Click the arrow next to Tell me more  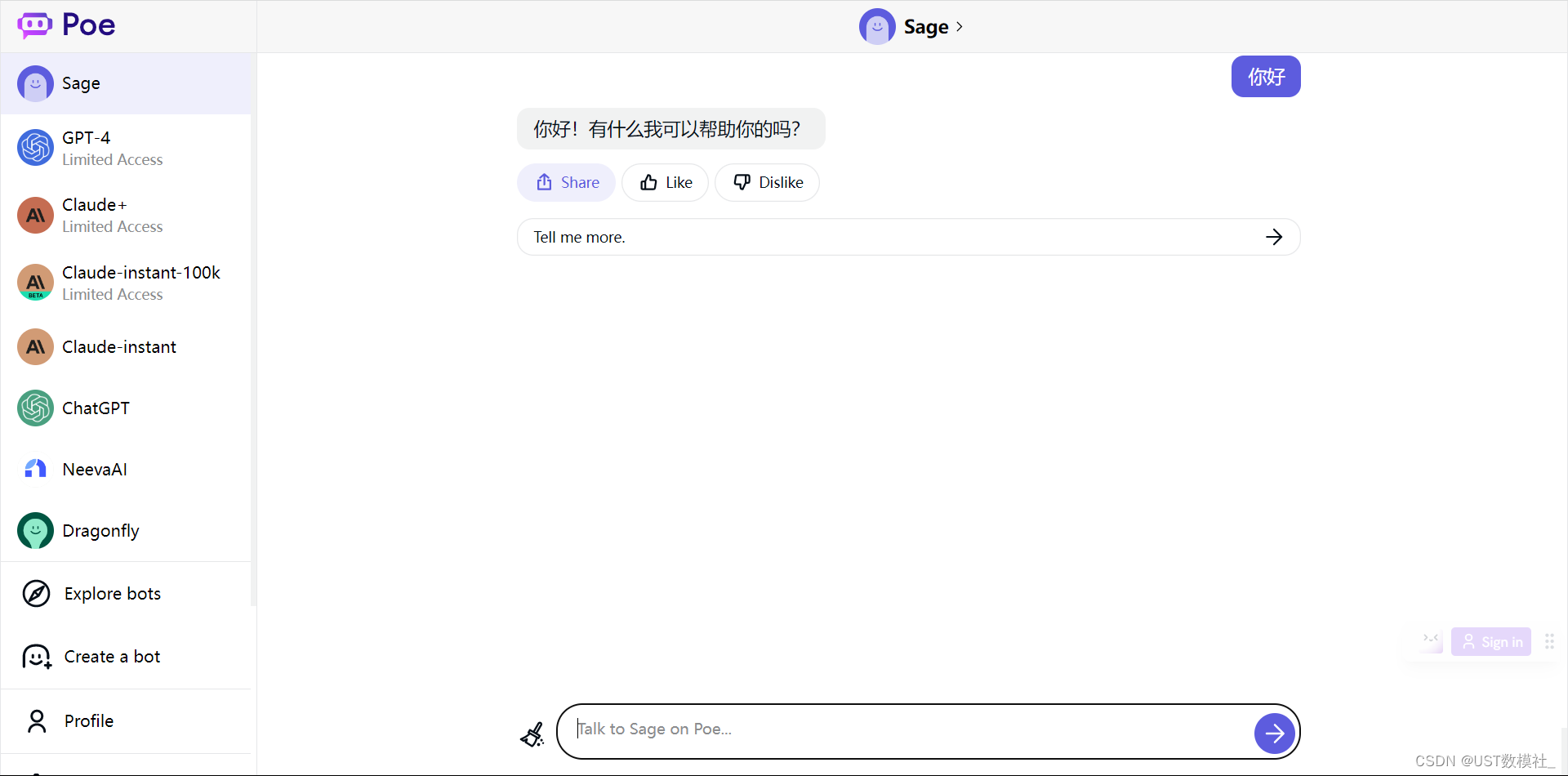click(x=1274, y=237)
